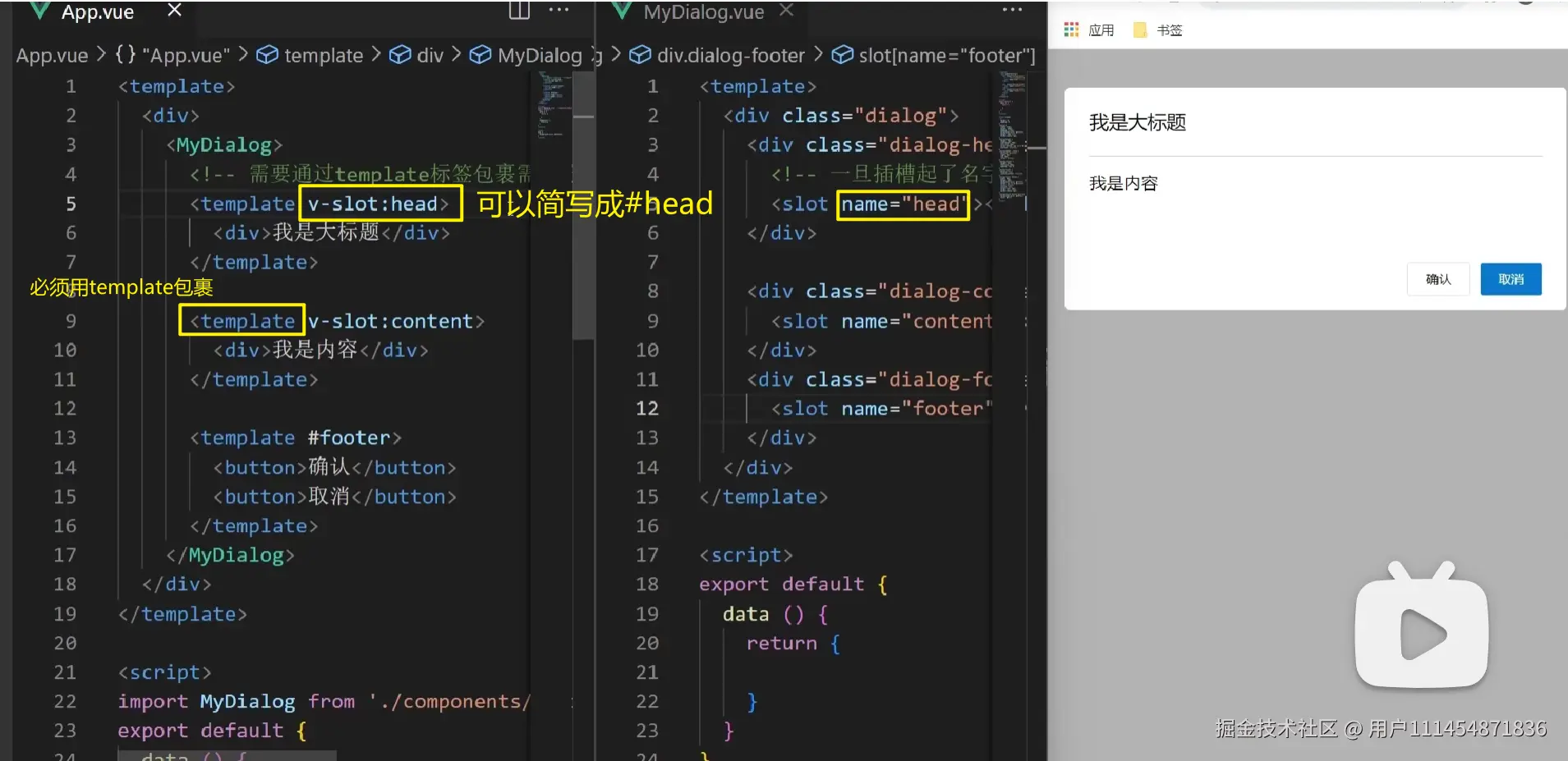Open more actions menu in MyDialog.vue pane
The image size is (1568, 761).
pos(1012,10)
